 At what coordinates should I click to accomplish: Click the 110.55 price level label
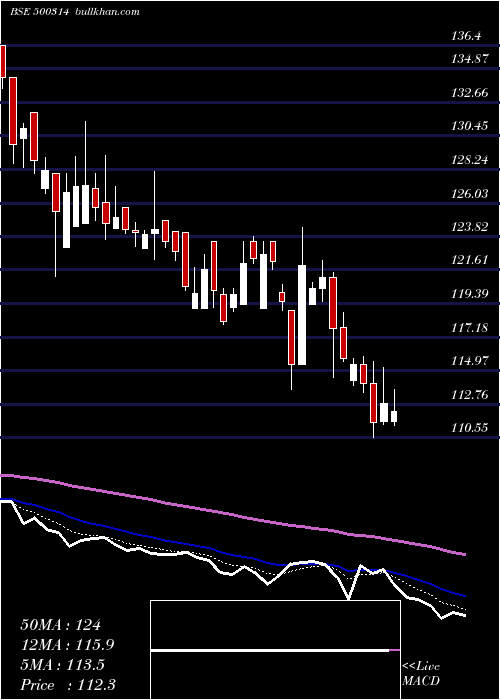[x=470, y=428]
